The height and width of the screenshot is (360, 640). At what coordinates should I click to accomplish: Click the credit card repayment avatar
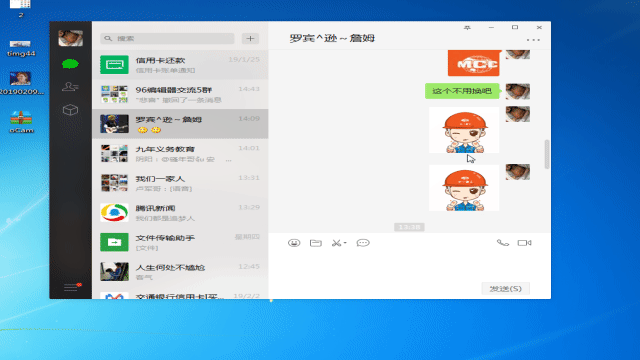pyautogui.click(x=114, y=65)
